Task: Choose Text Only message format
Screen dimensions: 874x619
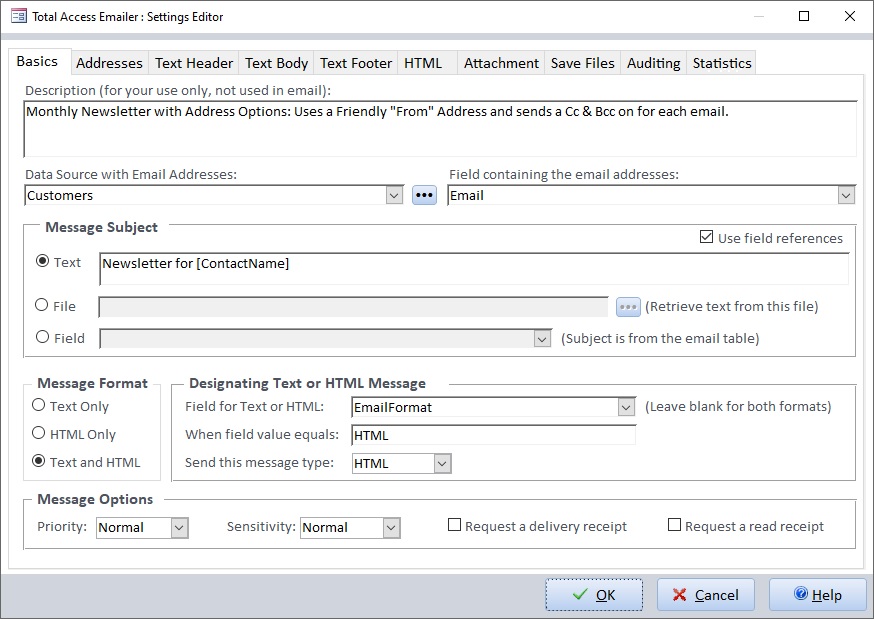Action: tap(38, 405)
